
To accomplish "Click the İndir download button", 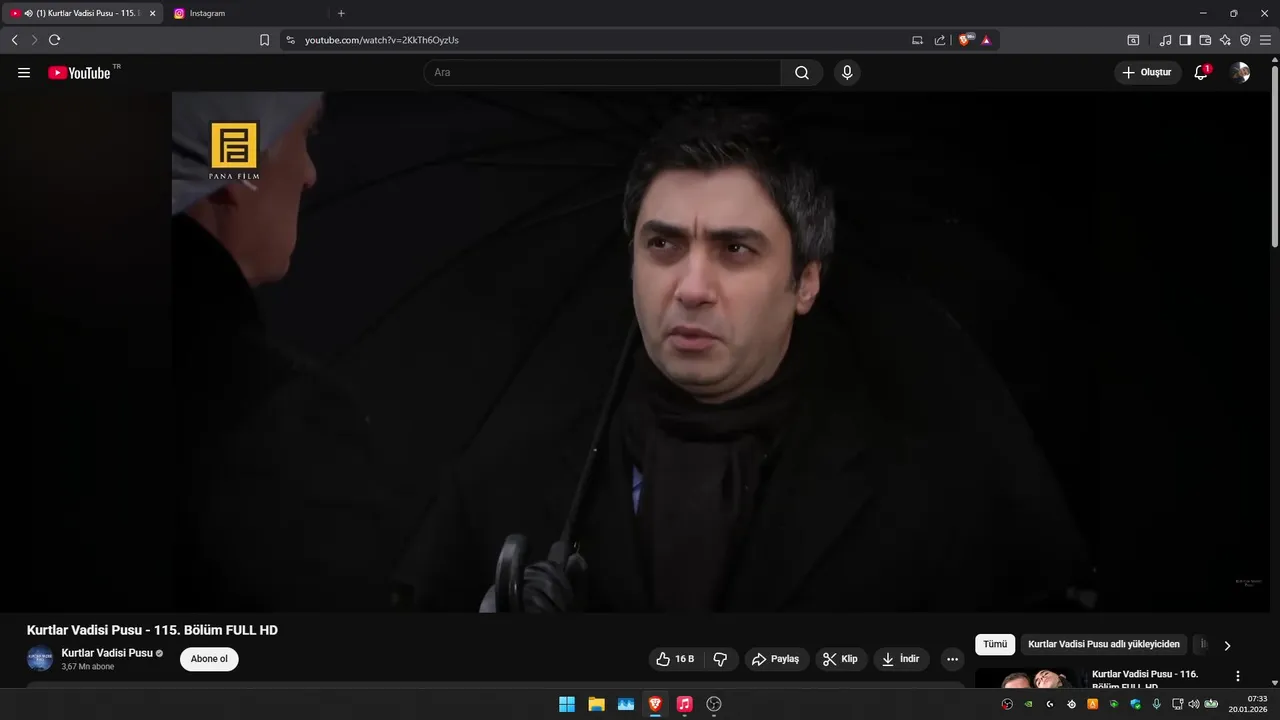I will (x=901, y=659).
